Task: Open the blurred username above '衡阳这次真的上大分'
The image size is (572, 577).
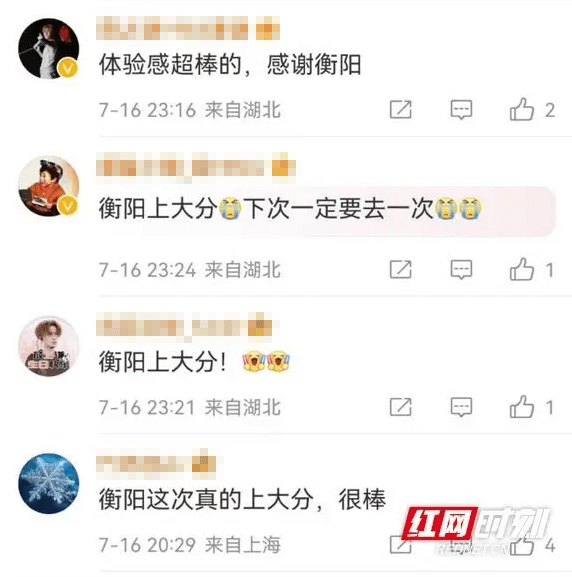Action: 158,463
